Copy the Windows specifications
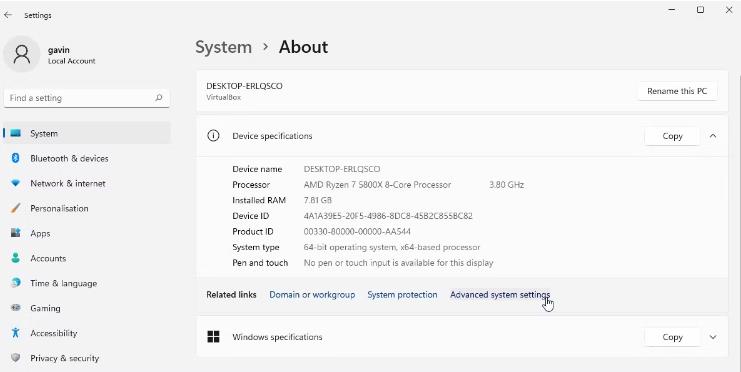This screenshot has height=372, width=741. (x=672, y=337)
